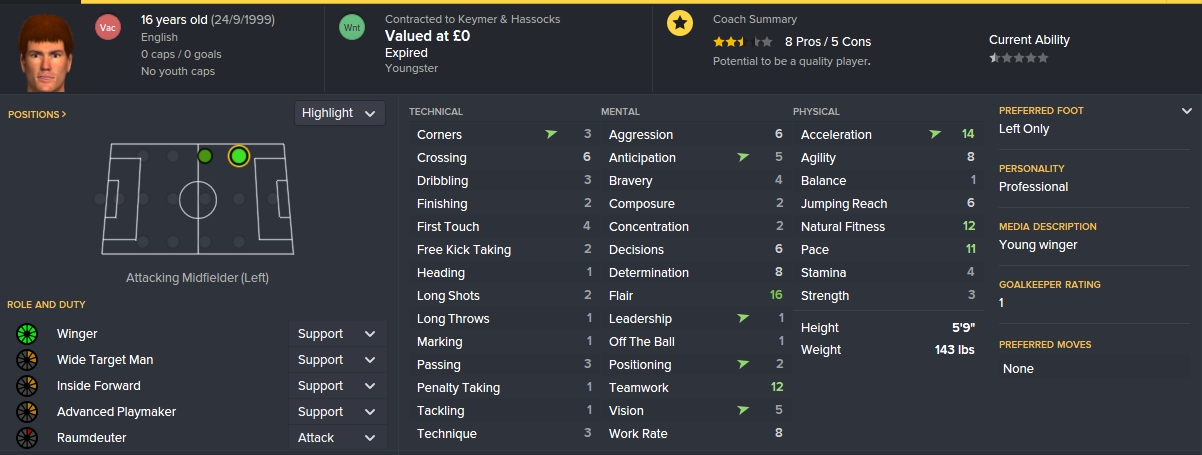Select the highlighted left attacking midfielder position dot
The width and height of the screenshot is (1202, 455).
238,156
